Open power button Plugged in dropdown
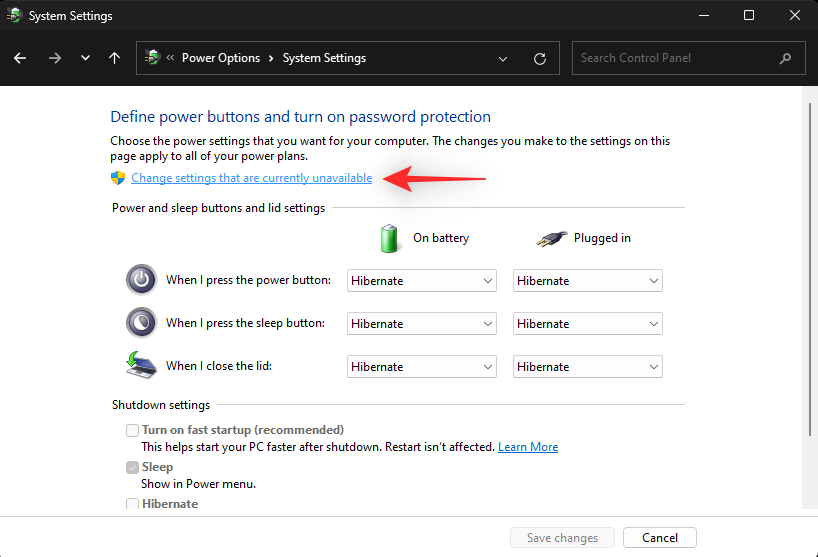The width and height of the screenshot is (818, 557). click(x=587, y=281)
